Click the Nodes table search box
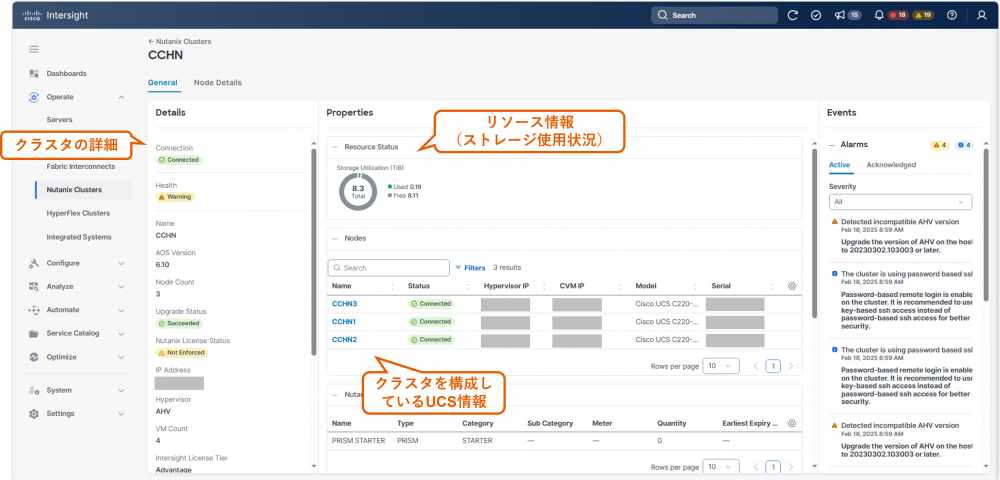Image resolution: width=1000 pixels, height=480 pixels. pos(388,268)
